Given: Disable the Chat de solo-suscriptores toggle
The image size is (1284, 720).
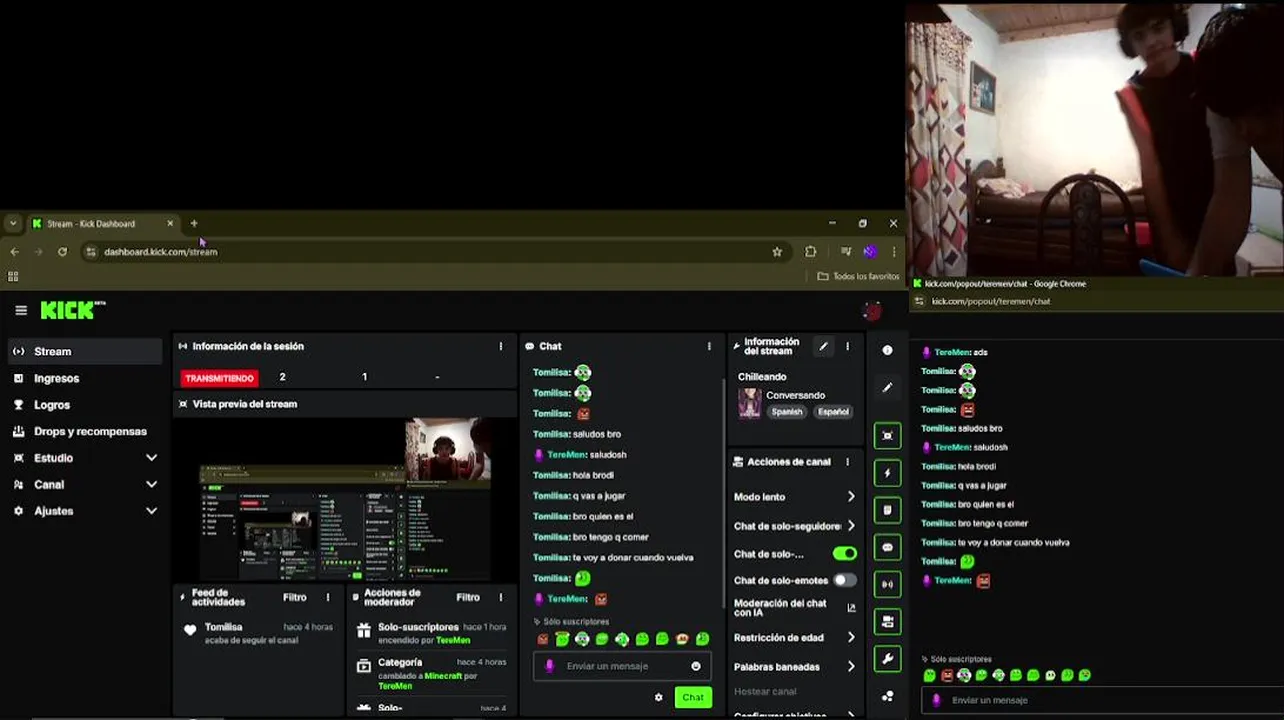Looking at the screenshot, I should (x=845, y=553).
